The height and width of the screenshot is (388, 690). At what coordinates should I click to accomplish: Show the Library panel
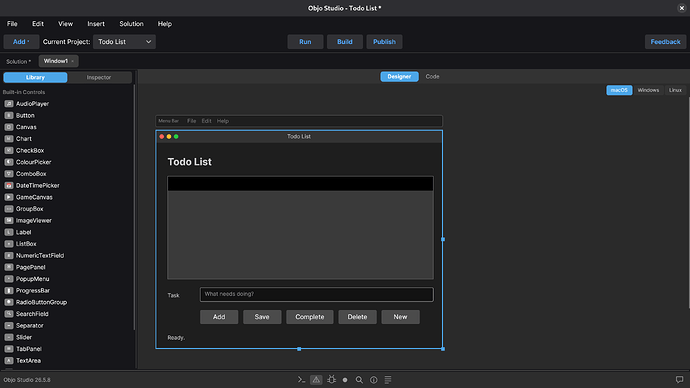(x=35, y=77)
